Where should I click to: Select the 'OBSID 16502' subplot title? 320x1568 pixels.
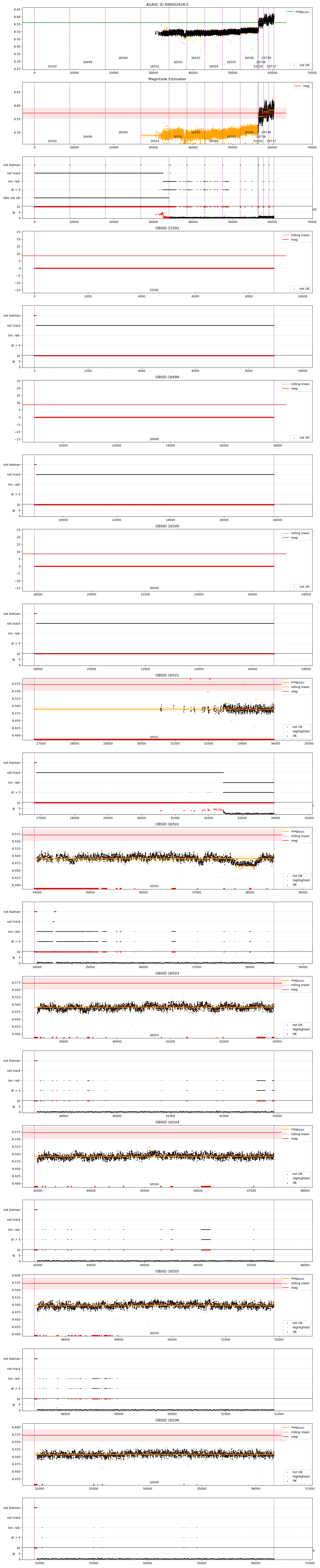tap(167, 824)
